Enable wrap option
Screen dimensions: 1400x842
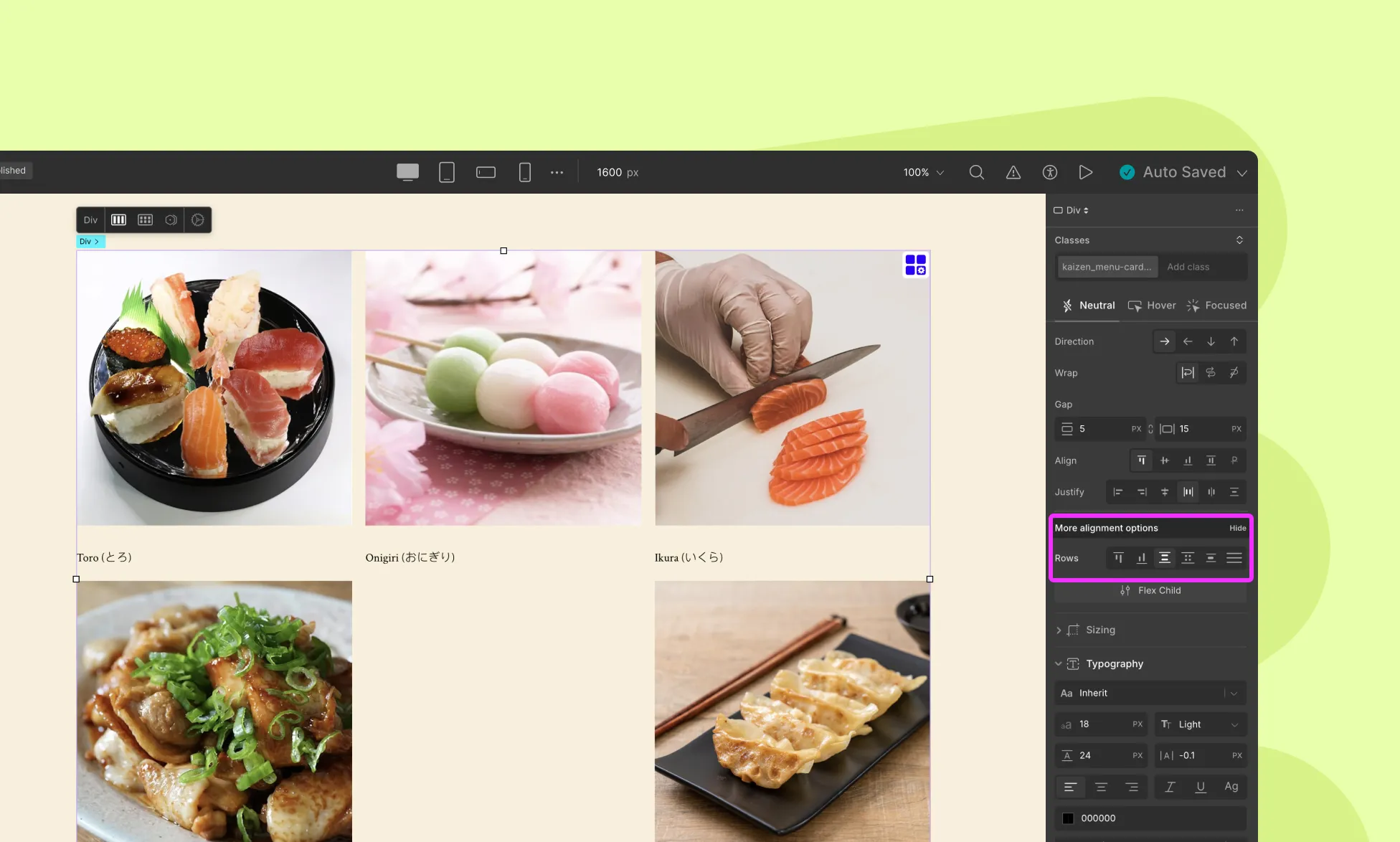coord(1188,373)
